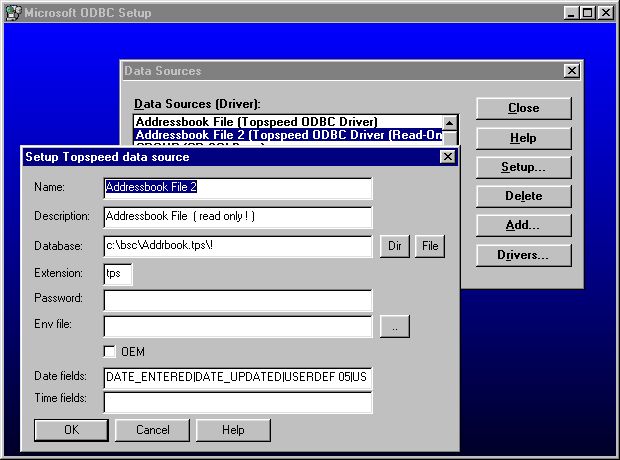Click the empty Time fields box
The image size is (620, 460).
(238, 402)
